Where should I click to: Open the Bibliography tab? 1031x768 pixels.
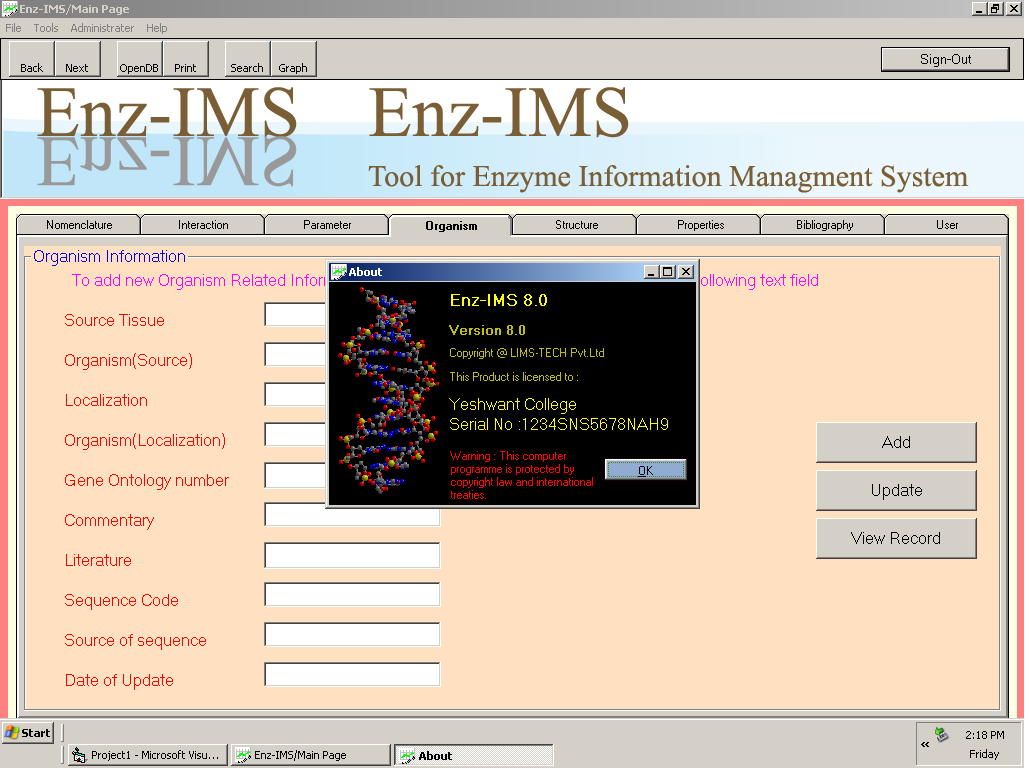[824, 225]
